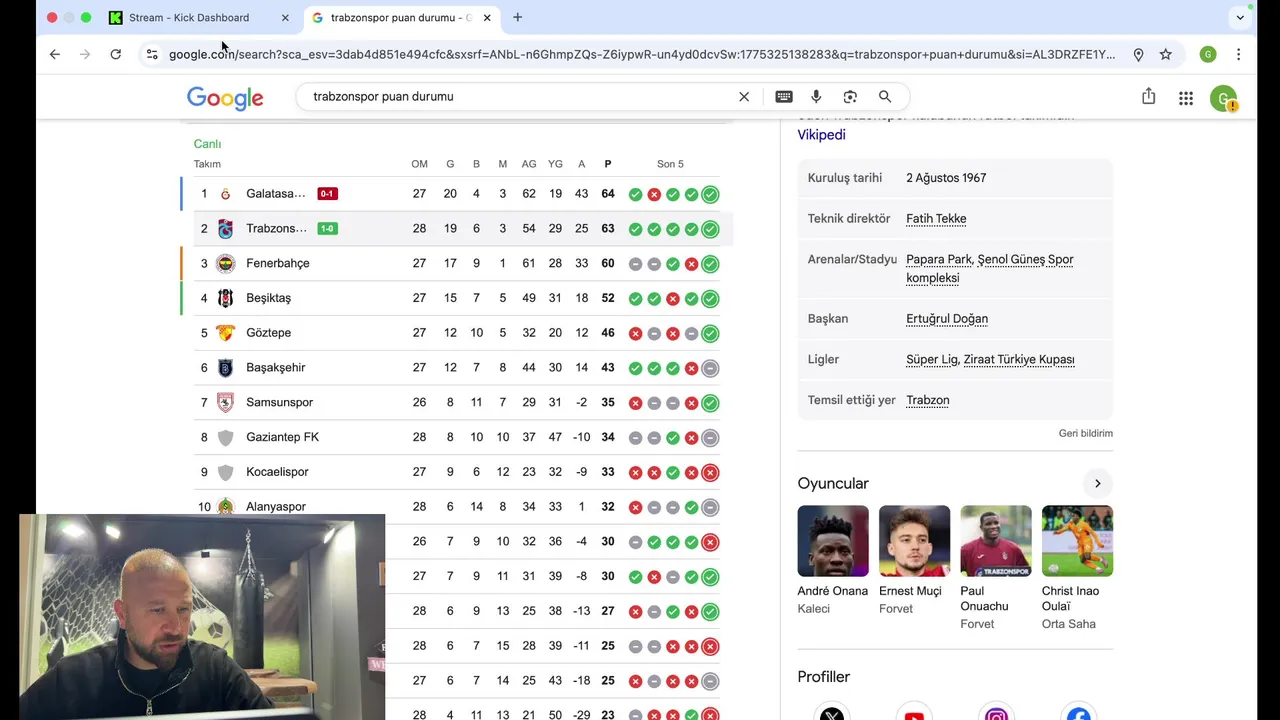1280x720 pixels.
Task: Bookmark this page with star icon
Action: pos(1166,55)
